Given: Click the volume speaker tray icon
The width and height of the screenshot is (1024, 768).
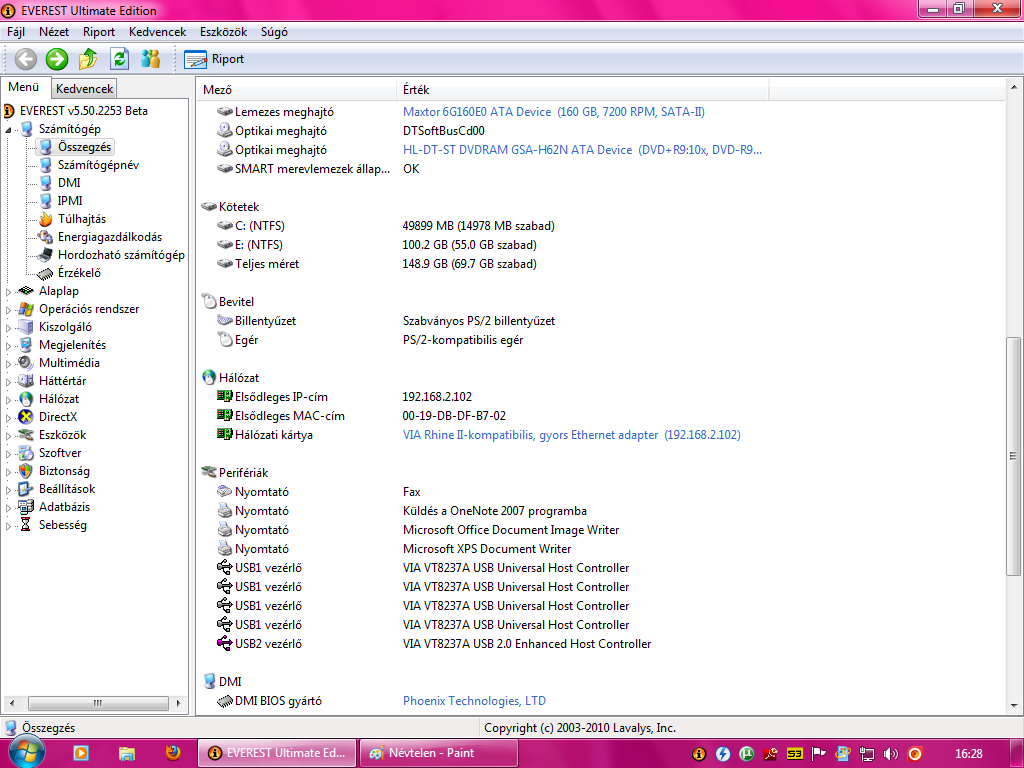Looking at the screenshot, I should pos(891,754).
